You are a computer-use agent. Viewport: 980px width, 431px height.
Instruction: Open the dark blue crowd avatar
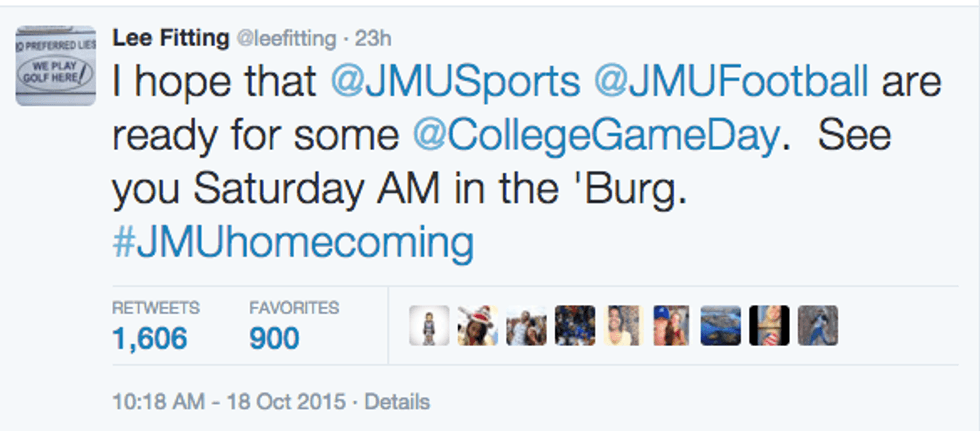coord(575,326)
